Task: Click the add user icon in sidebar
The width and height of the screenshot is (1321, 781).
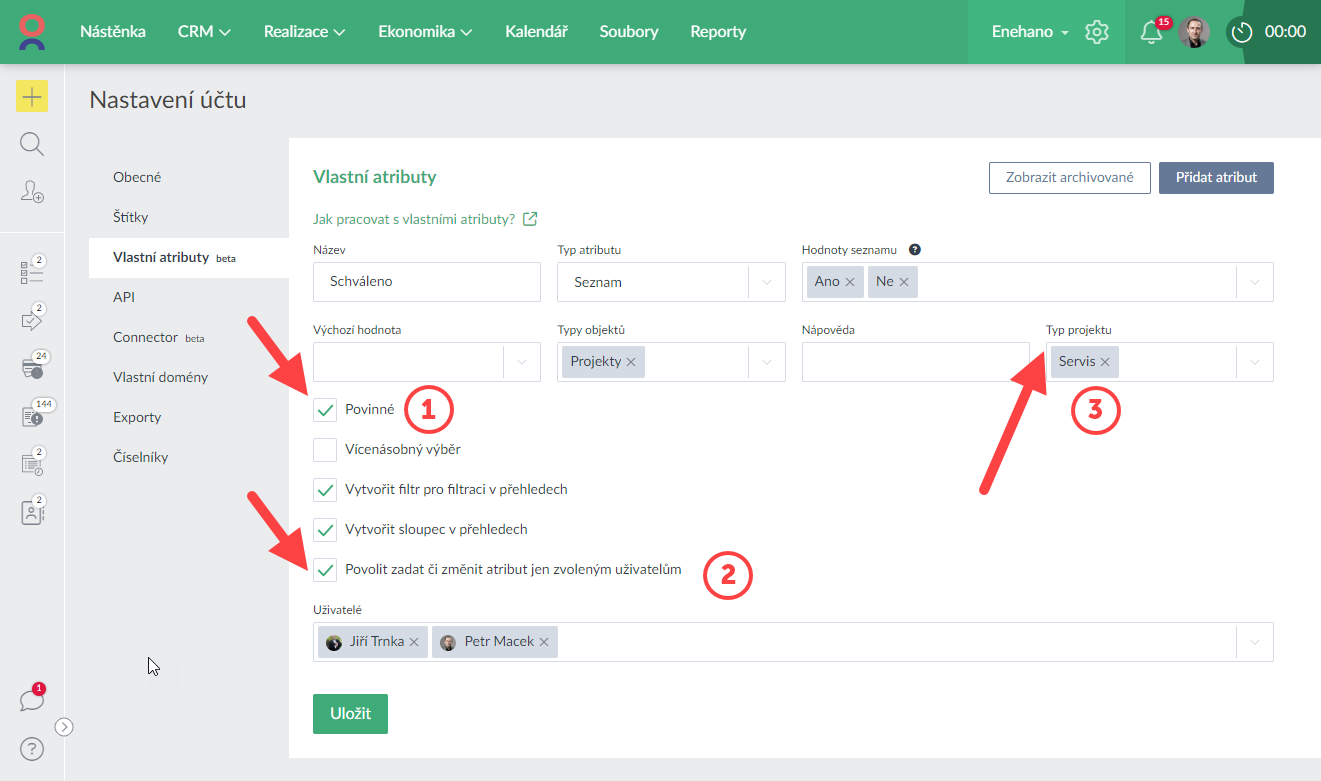Action: pos(32,192)
